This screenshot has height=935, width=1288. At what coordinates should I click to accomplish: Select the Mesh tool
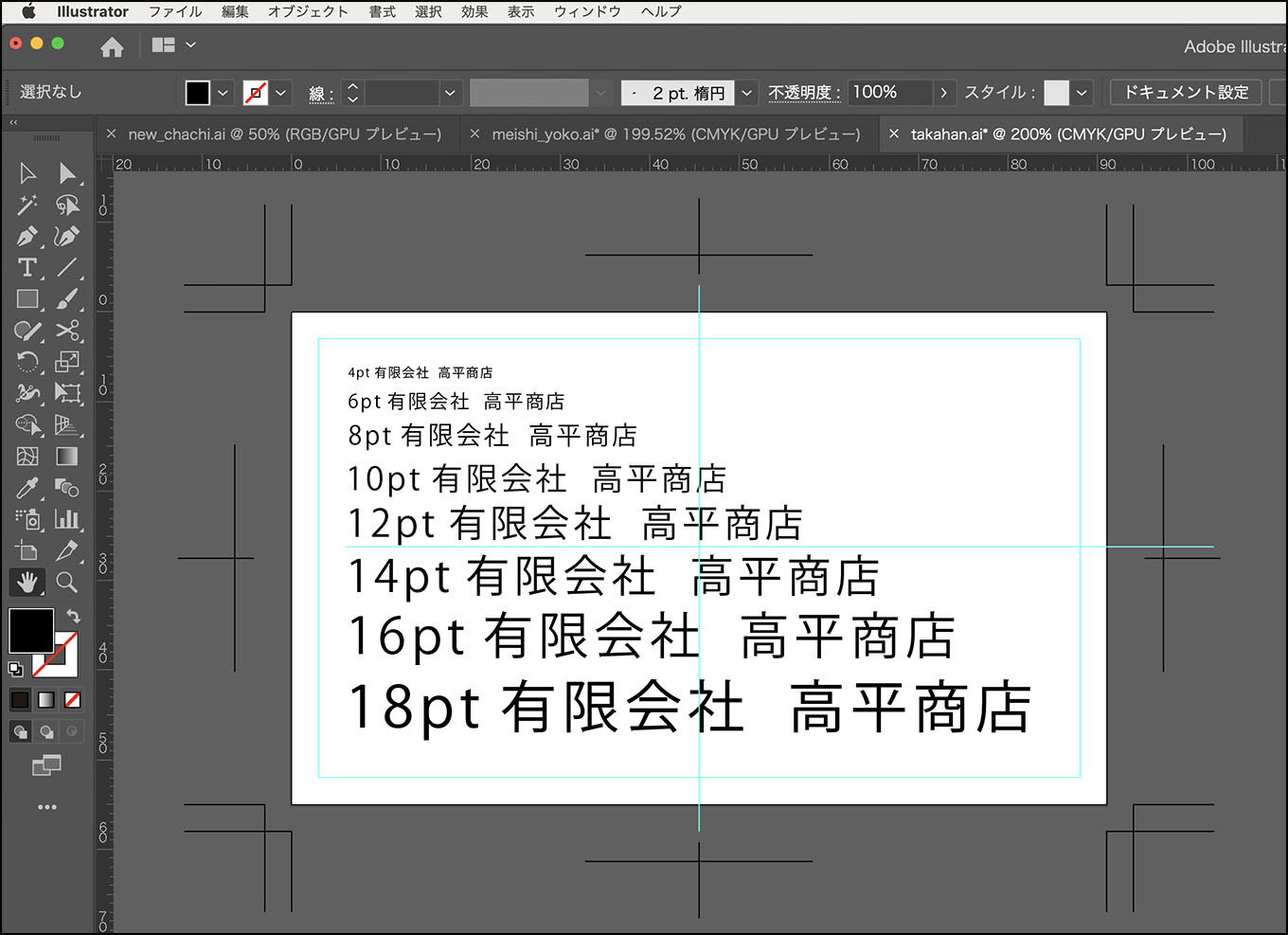(x=27, y=457)
